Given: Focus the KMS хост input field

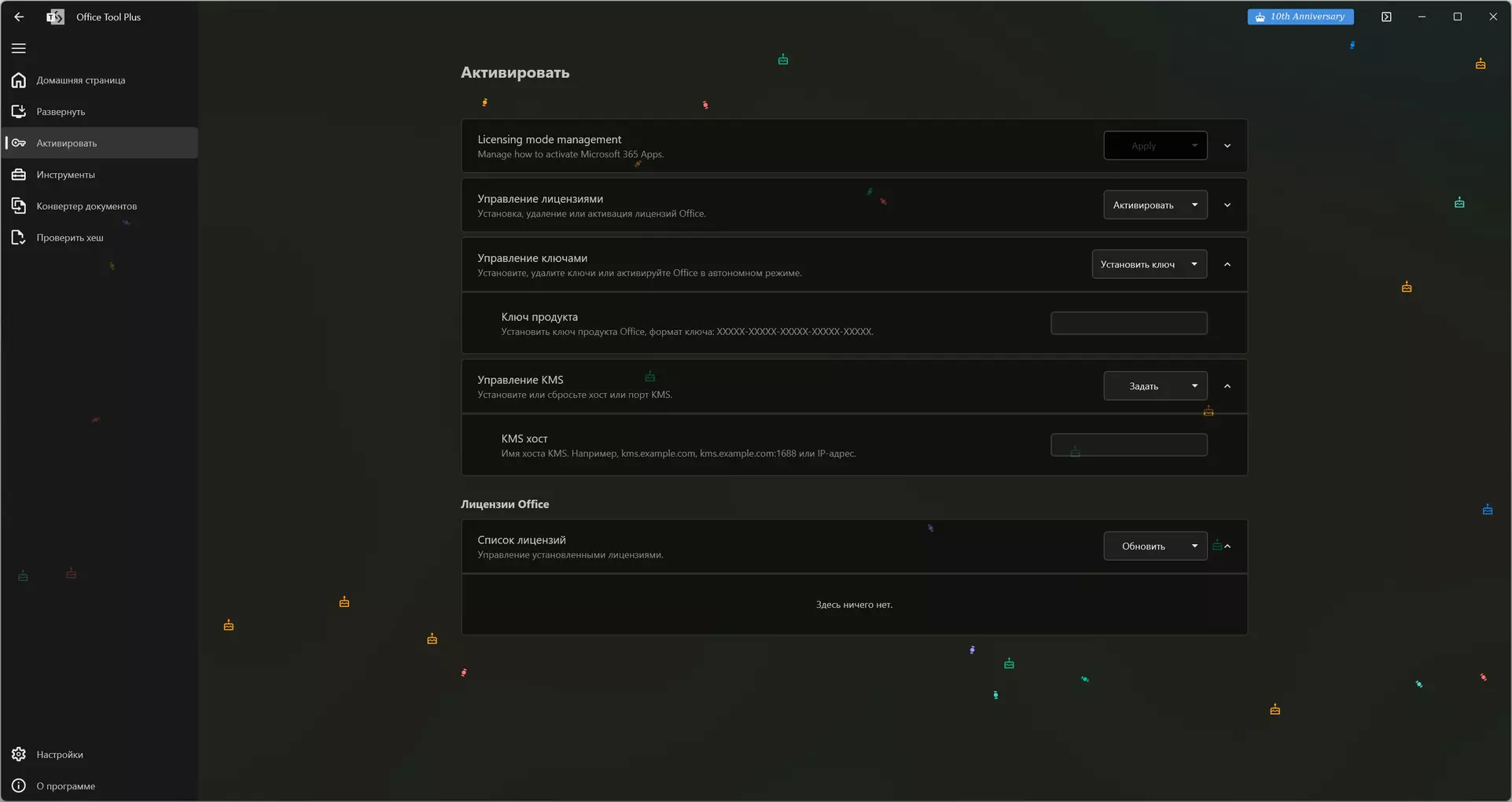Looking at the screenshot, I should click(x=1129, y=445).
